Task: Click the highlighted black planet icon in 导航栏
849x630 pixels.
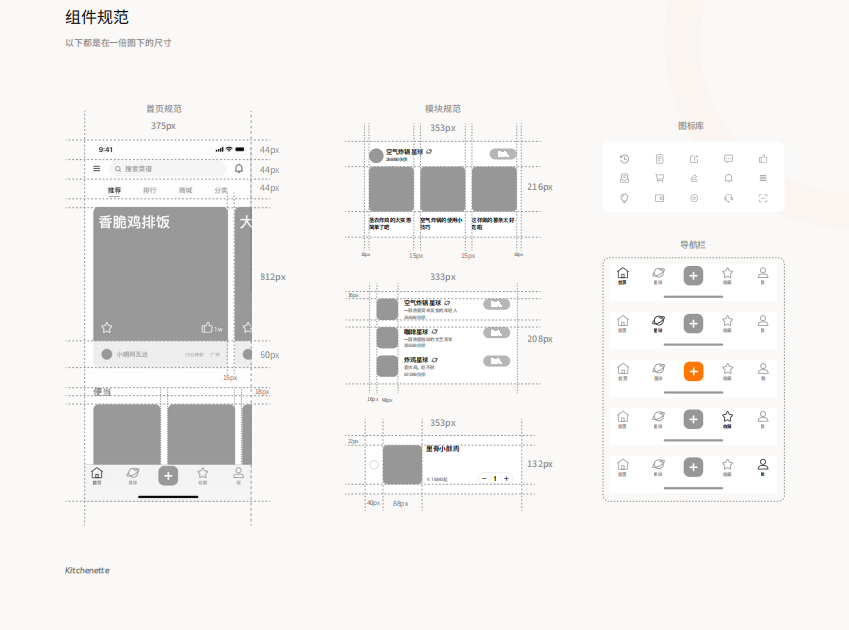Action: click(x=658, y=321)
